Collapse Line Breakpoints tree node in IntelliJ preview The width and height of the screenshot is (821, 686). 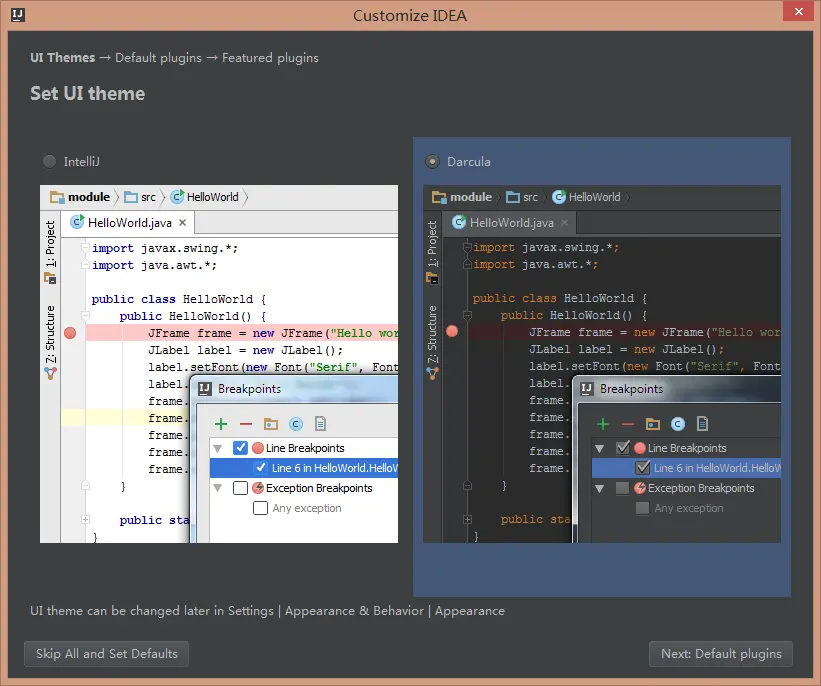(218, 448)
